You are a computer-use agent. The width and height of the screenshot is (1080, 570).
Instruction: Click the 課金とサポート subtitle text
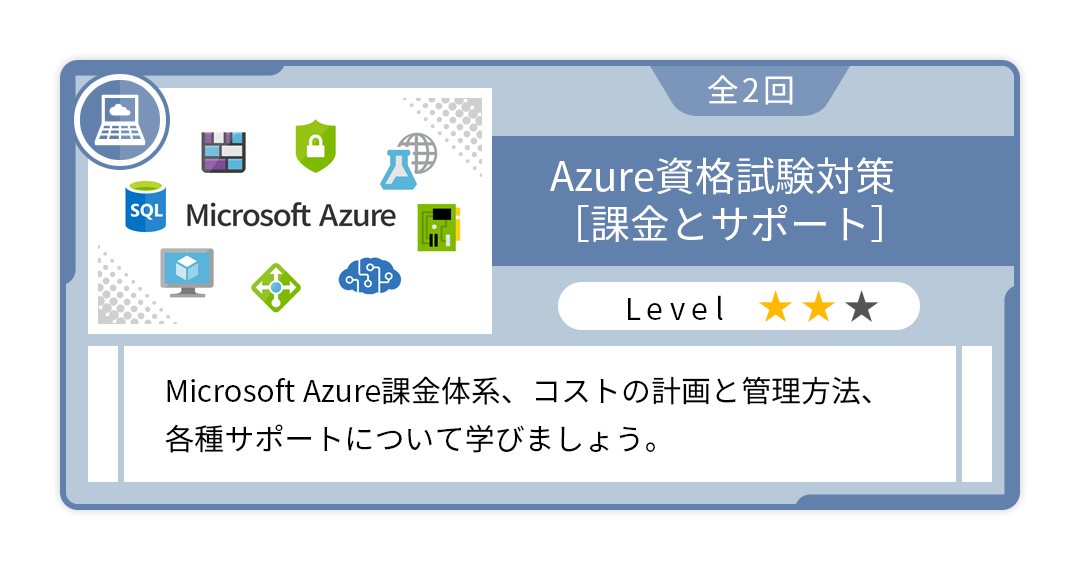(730, 224)
